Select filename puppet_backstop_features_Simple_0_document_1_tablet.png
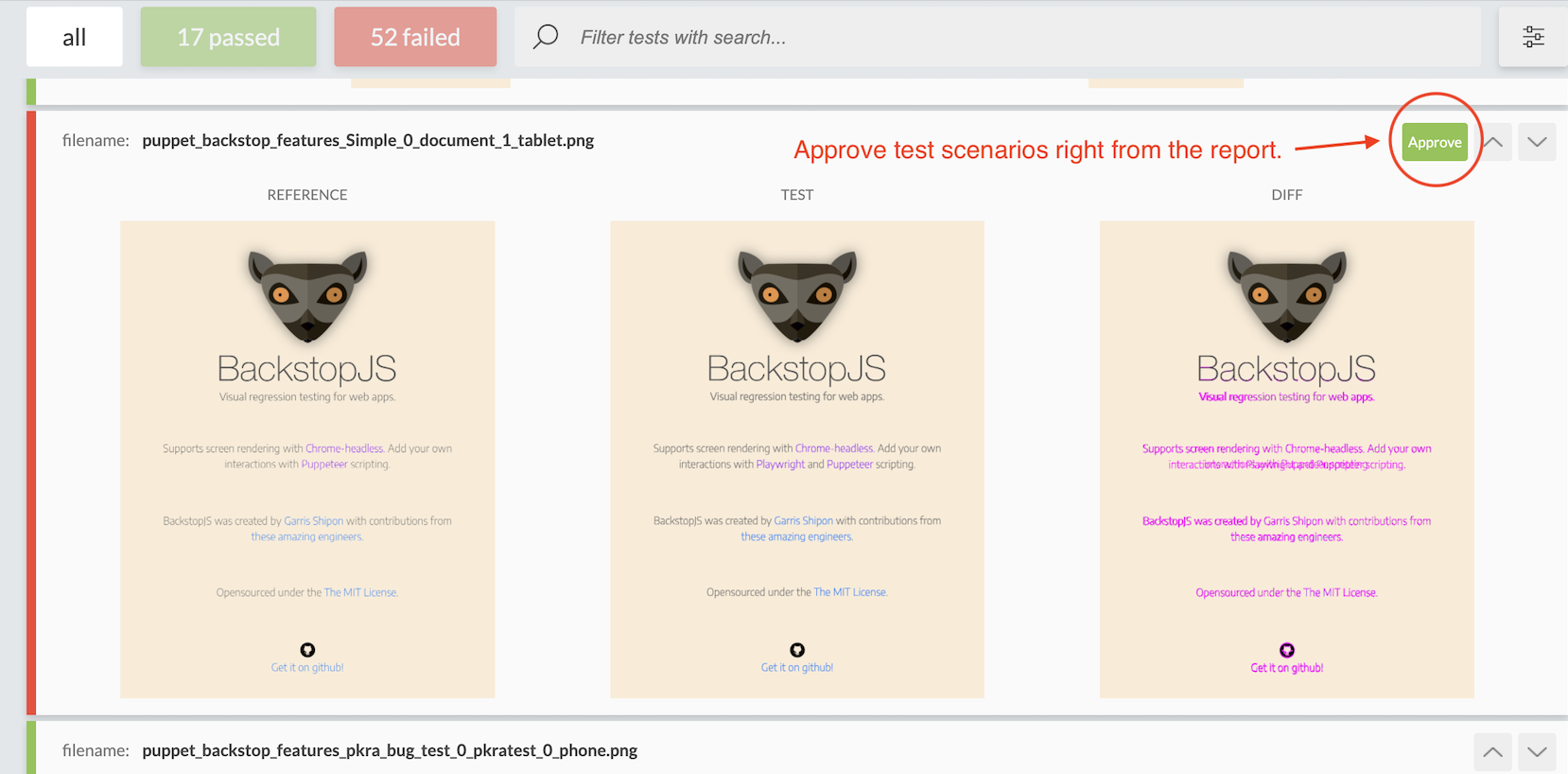 pyautogui.click(x=368, y=140)
